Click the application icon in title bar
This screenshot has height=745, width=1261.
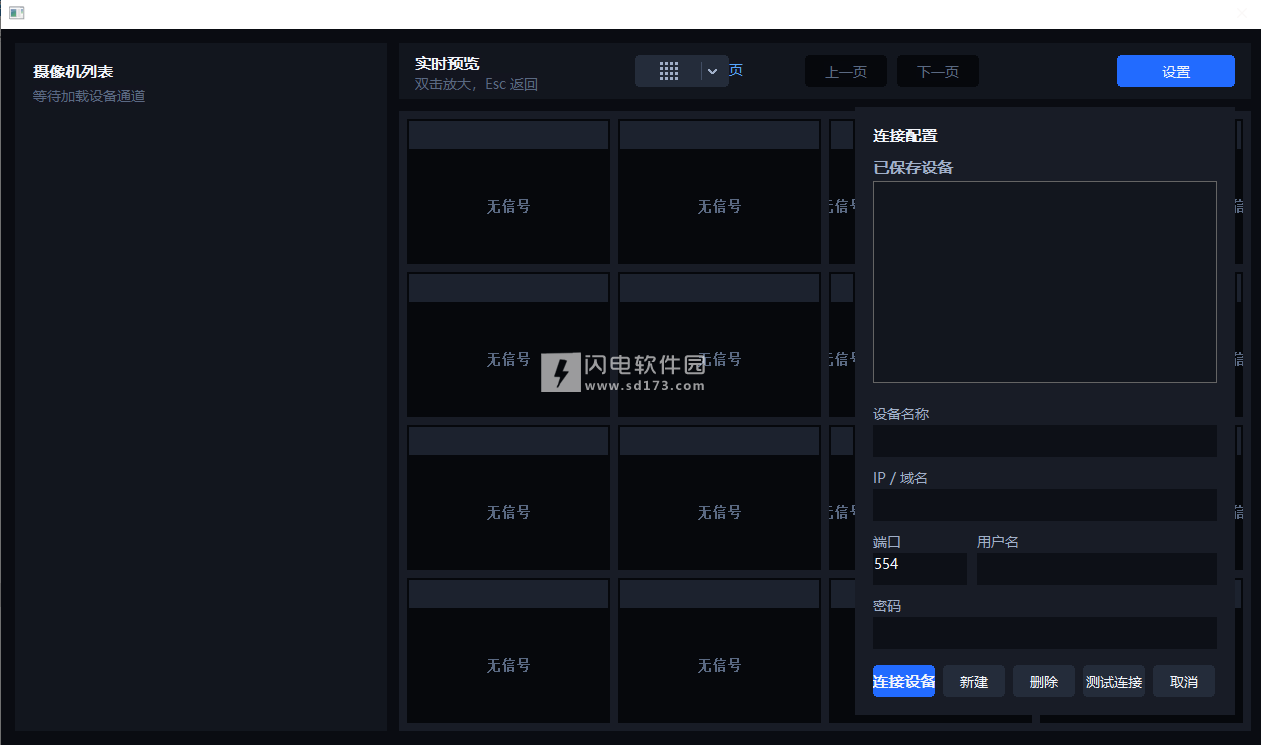(x=16, y=13)
